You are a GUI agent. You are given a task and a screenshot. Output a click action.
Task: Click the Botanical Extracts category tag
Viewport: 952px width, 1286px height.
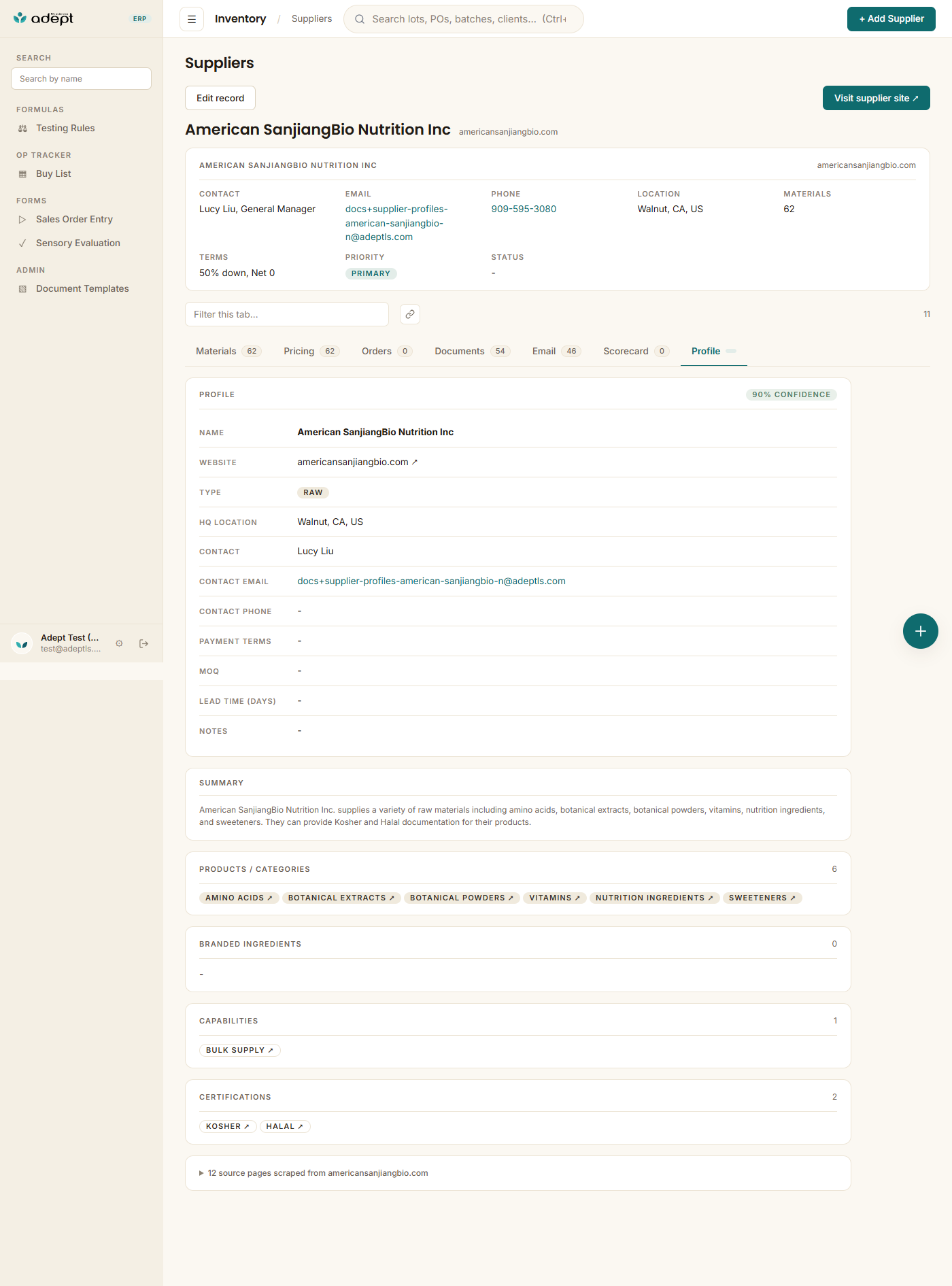pyautogui.click(x=341, y=898)
